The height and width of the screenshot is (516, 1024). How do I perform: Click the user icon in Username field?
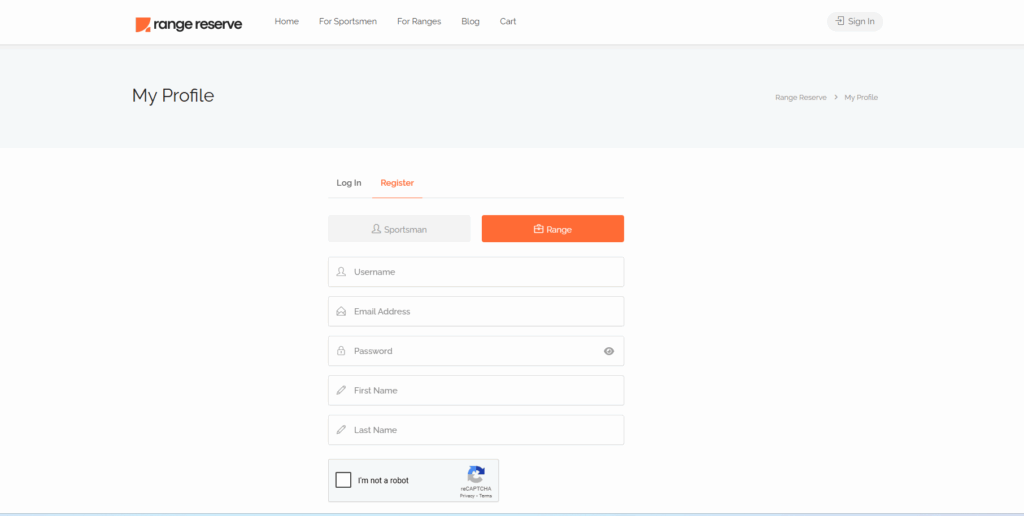click(341, 272)
